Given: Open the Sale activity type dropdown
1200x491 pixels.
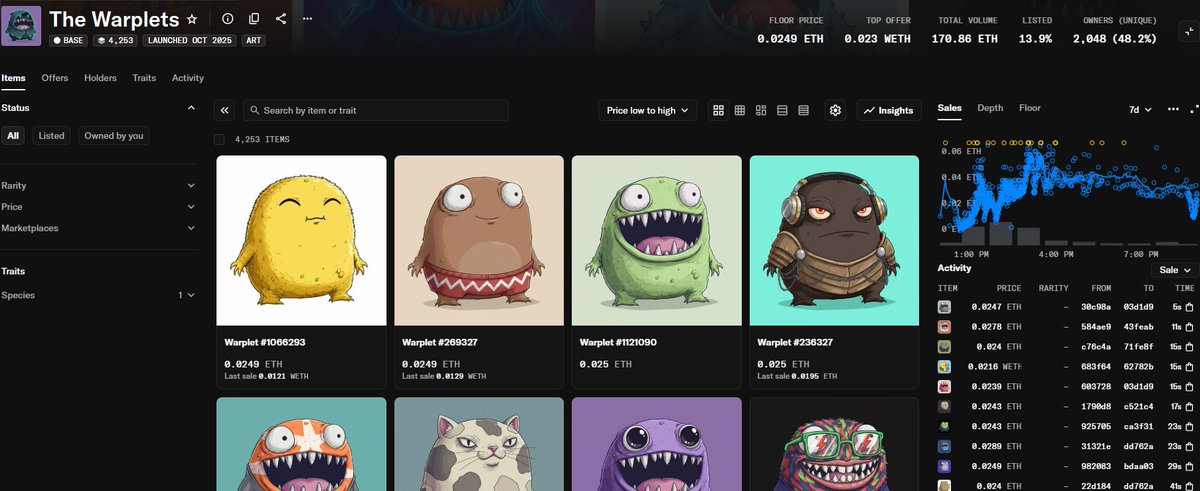Looking at the screenshot, I should [1174, 270].
